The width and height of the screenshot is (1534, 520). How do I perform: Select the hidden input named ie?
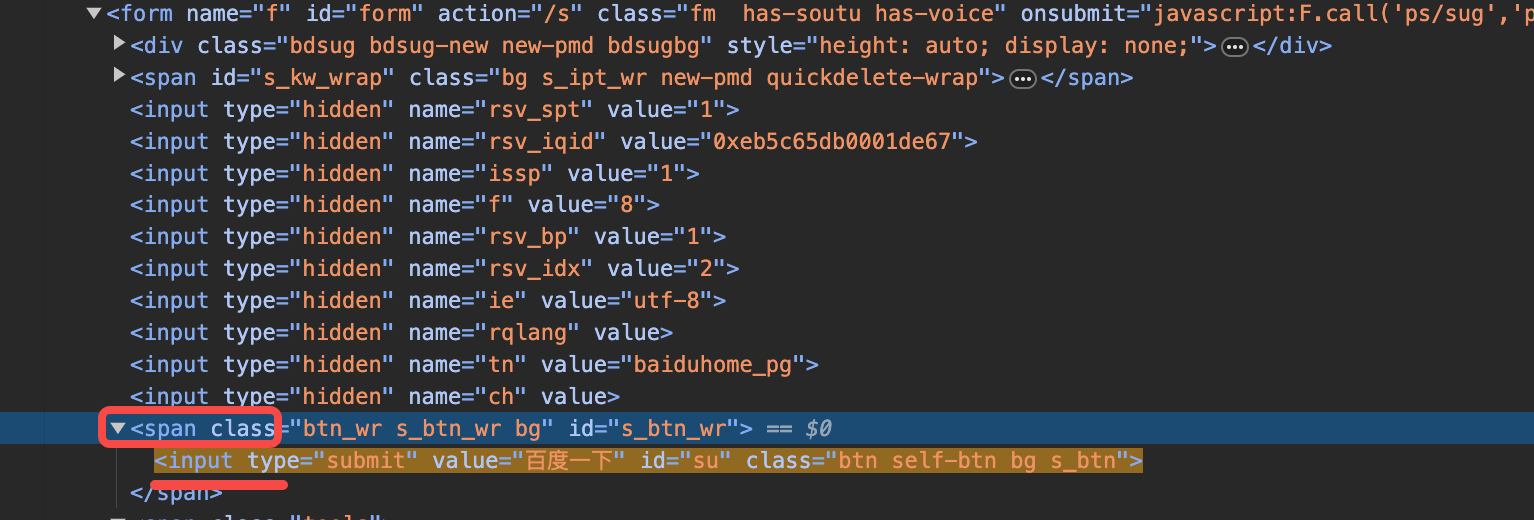428,301
